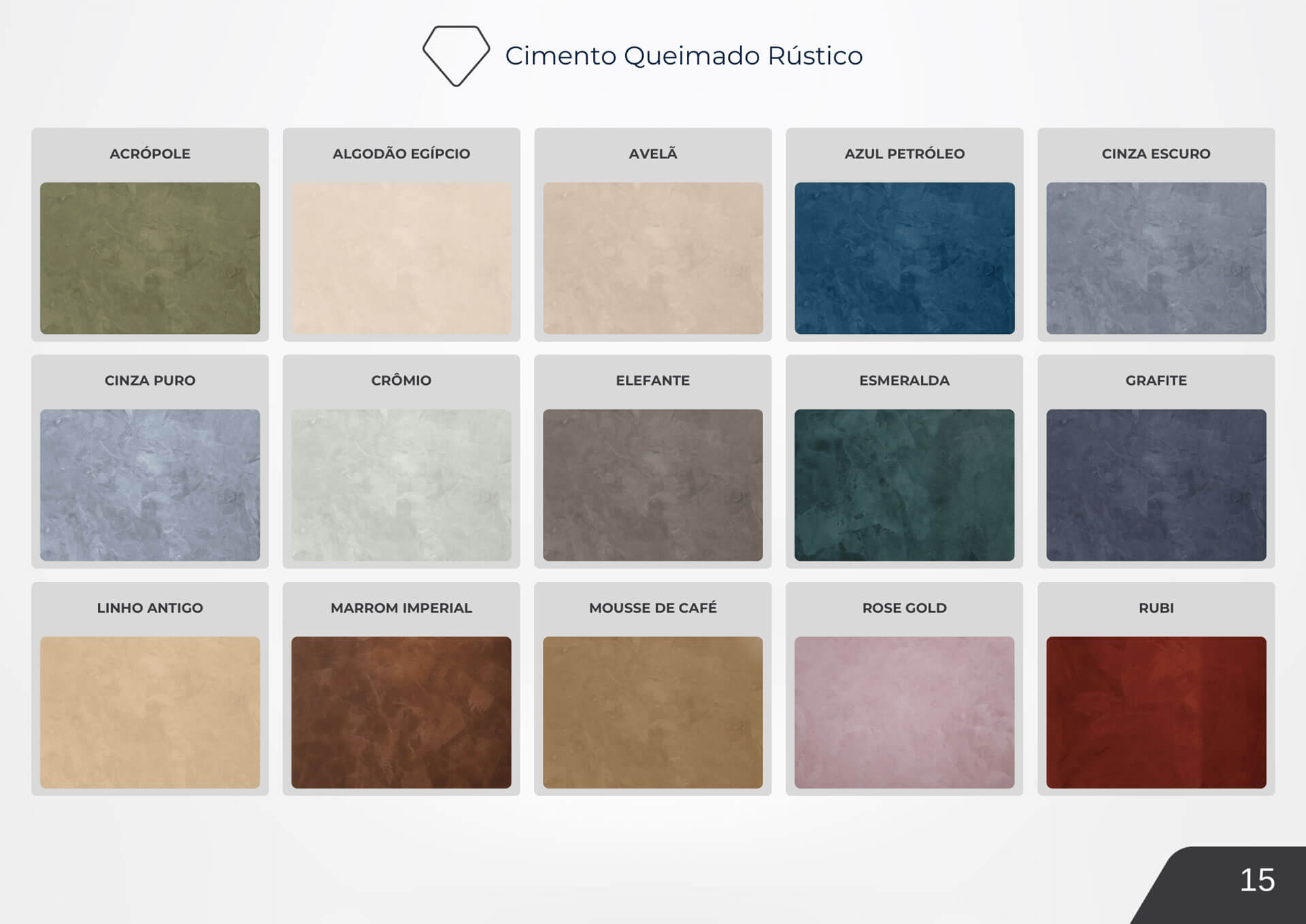Click the 'CRÔMIO' label
Viewport: 1306px width, 924px height.
click(x=401, y=381)
